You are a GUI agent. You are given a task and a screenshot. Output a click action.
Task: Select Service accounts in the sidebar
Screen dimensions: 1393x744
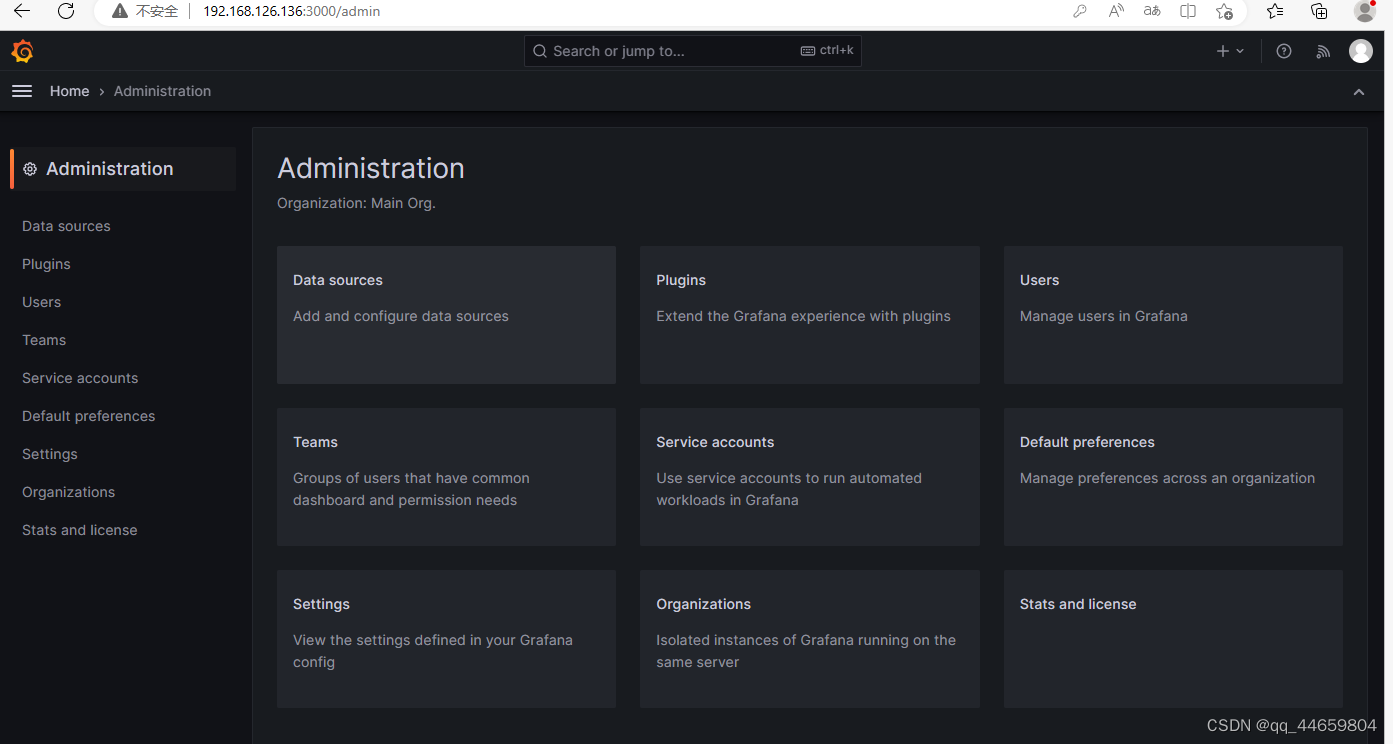[x=80, y=378]
